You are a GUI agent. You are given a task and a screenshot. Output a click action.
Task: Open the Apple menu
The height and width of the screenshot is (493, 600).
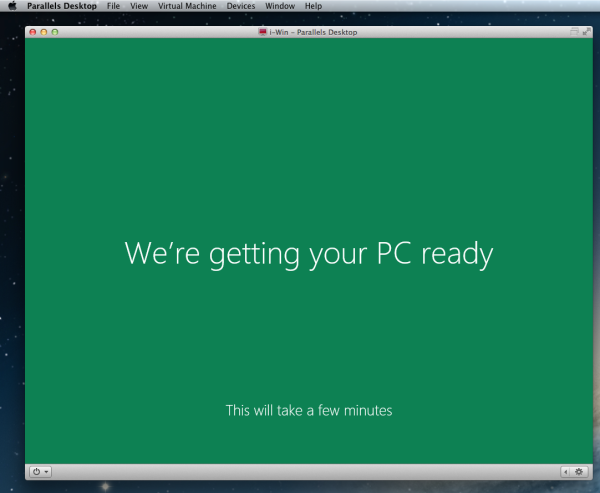(x=12, y=6)
